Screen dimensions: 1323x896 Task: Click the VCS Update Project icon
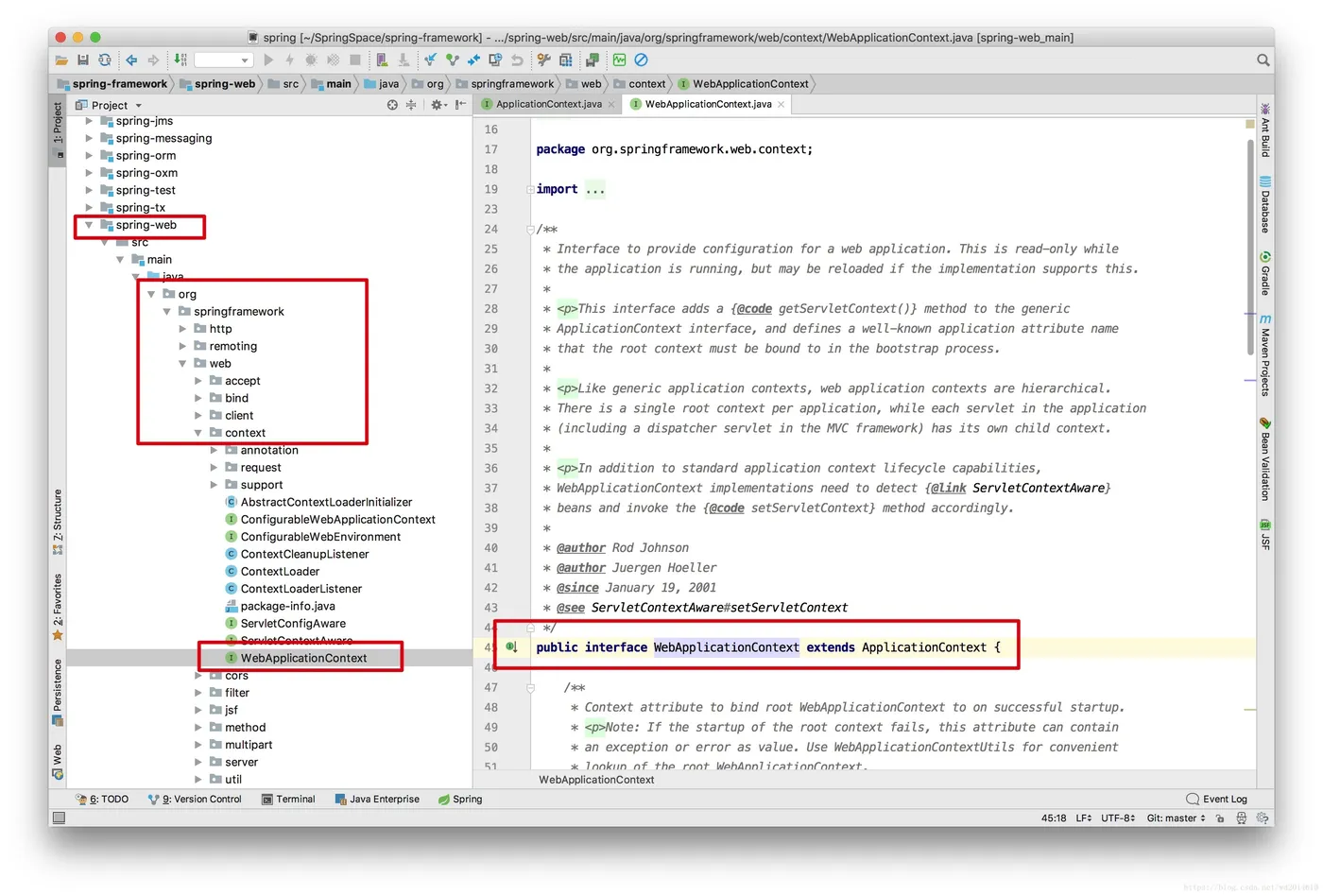430,60
